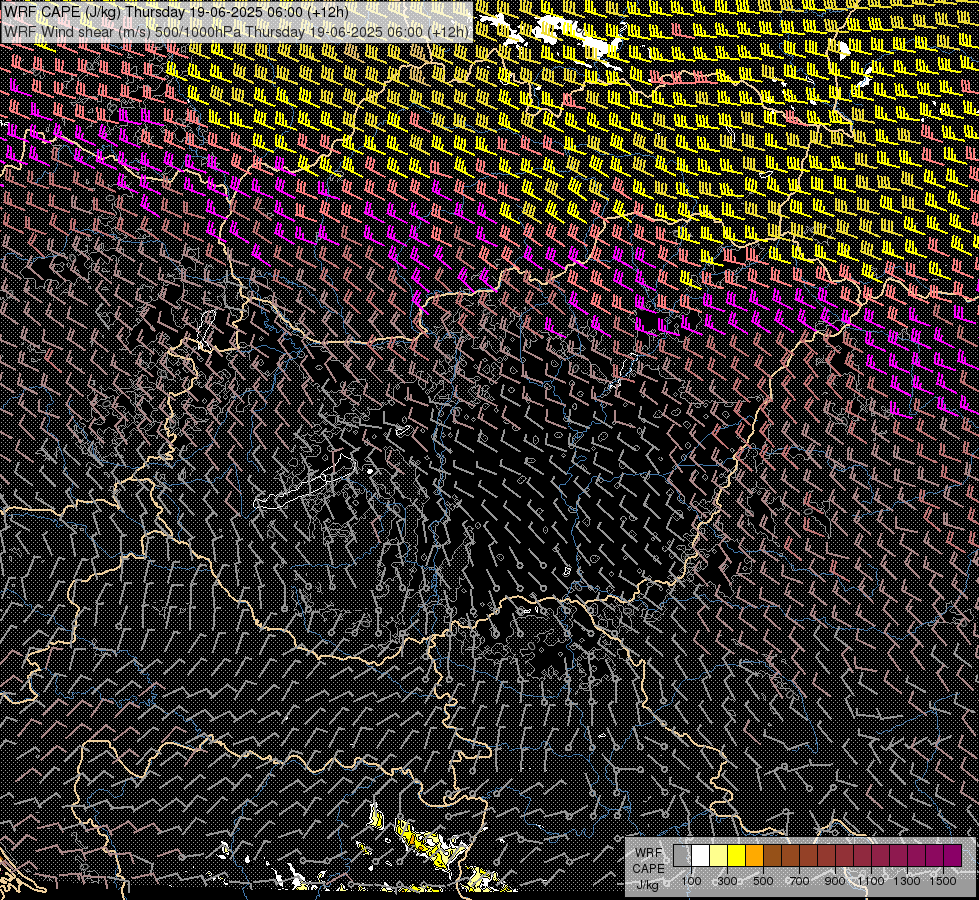Image resolution: width=979 pixels, height=900 pixels.
Task: Click the '700' legend tick label
Action: [799, 881]
